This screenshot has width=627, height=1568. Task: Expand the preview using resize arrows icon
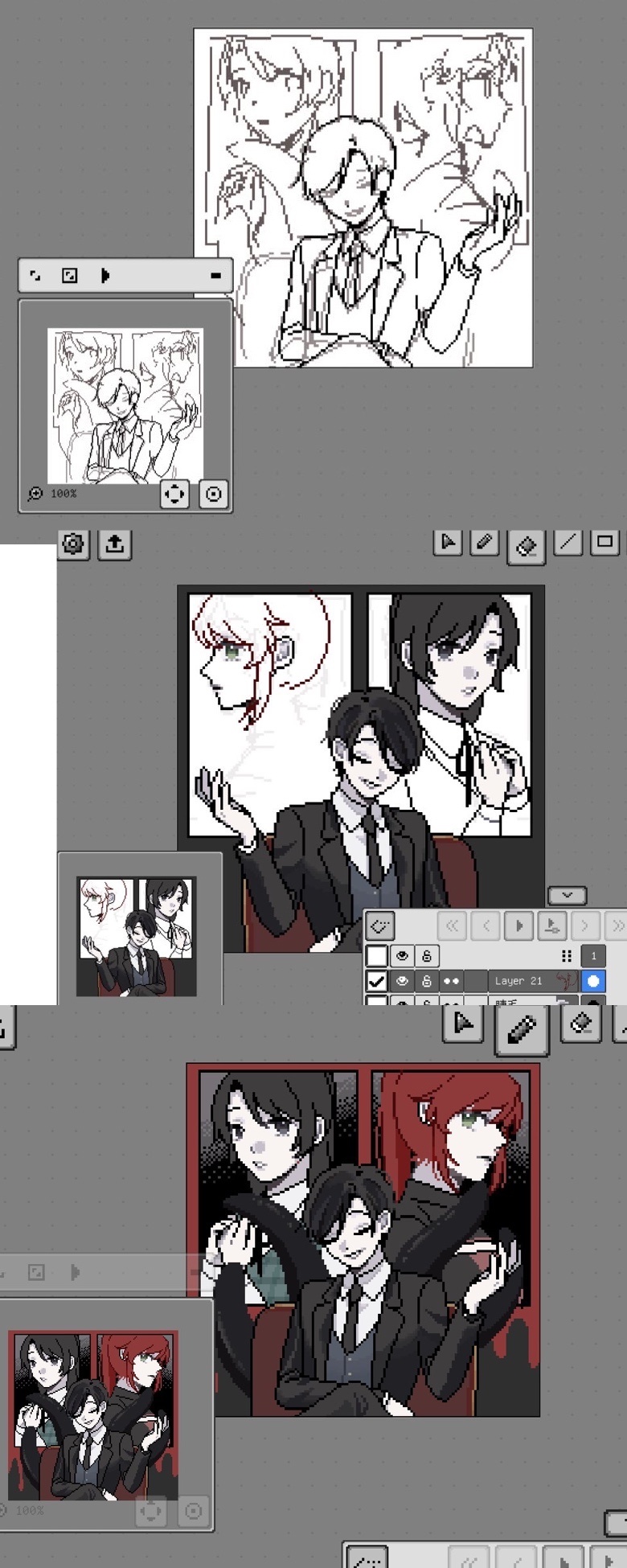[x=35, y=276]
